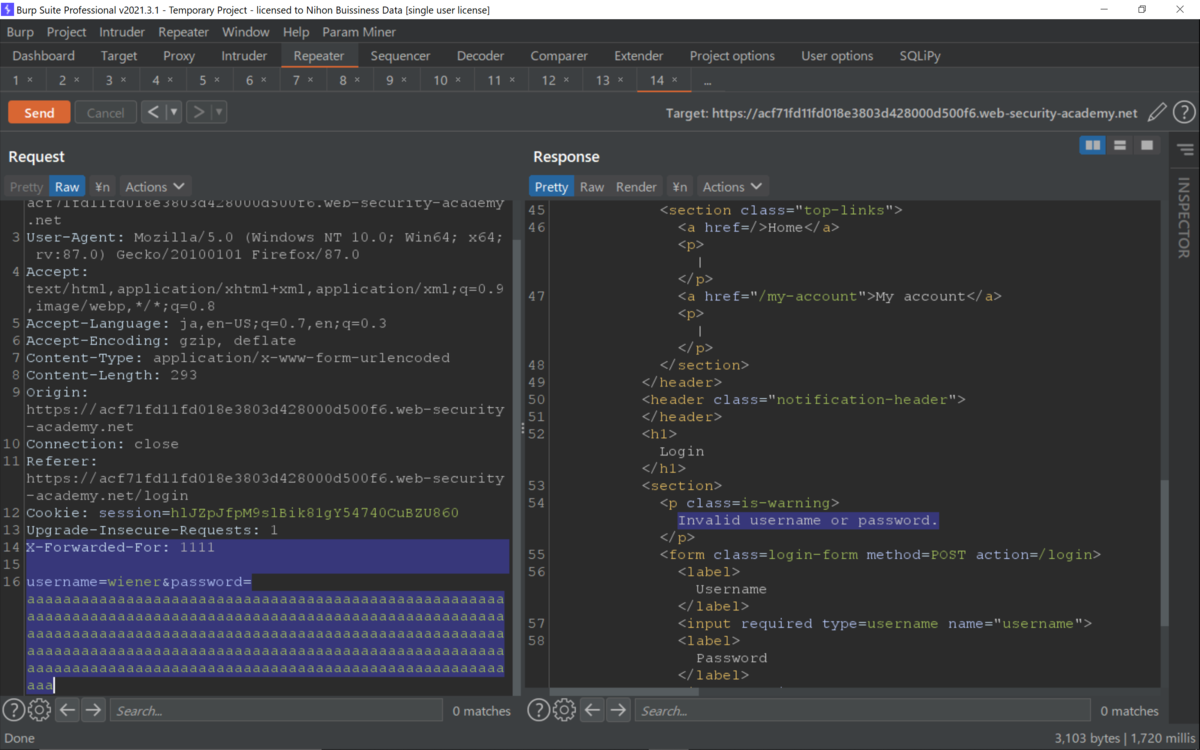The image size is (1200, 750).
Task: Click the session cookie value text
Action: pyautogui.click(x=314, y=513)
